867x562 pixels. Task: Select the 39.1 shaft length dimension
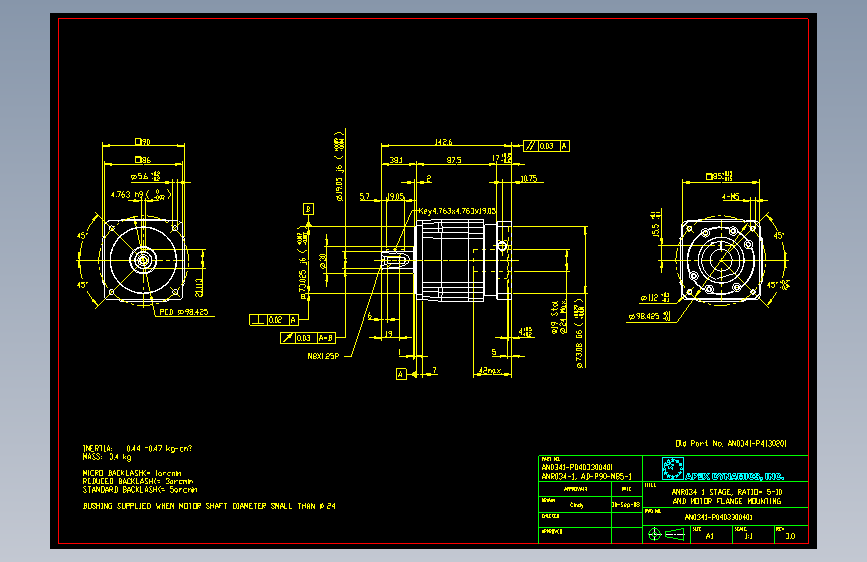pos(396,160)
